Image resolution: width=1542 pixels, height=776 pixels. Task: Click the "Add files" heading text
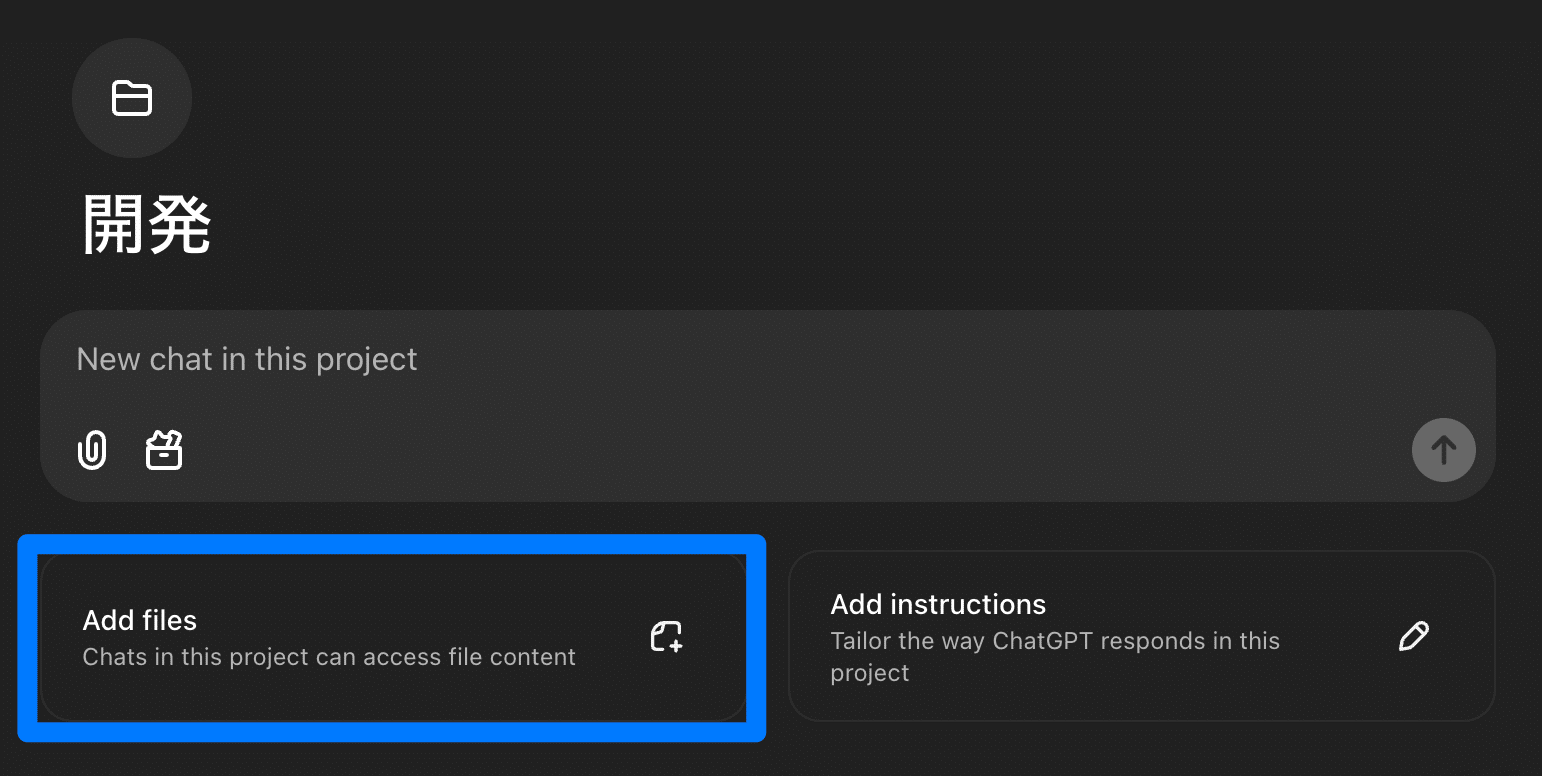pos(140,620)
